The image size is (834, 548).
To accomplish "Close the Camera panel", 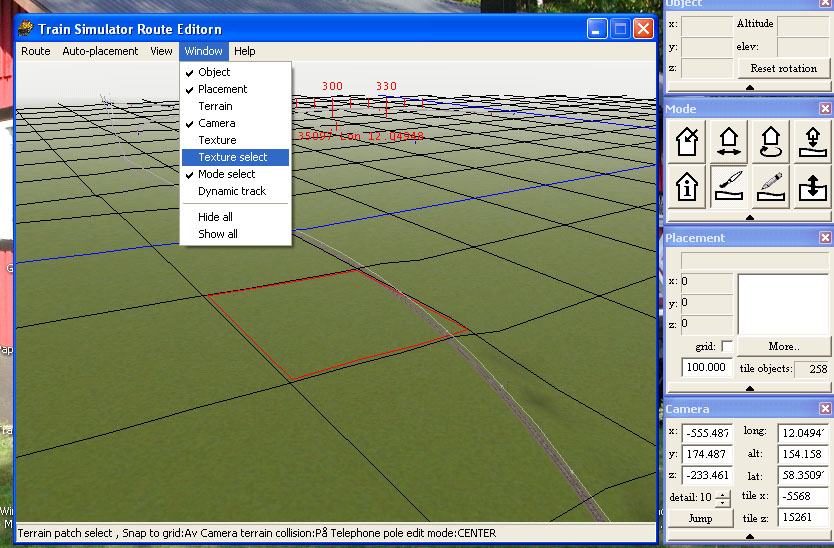I will [x=825, y=409].
